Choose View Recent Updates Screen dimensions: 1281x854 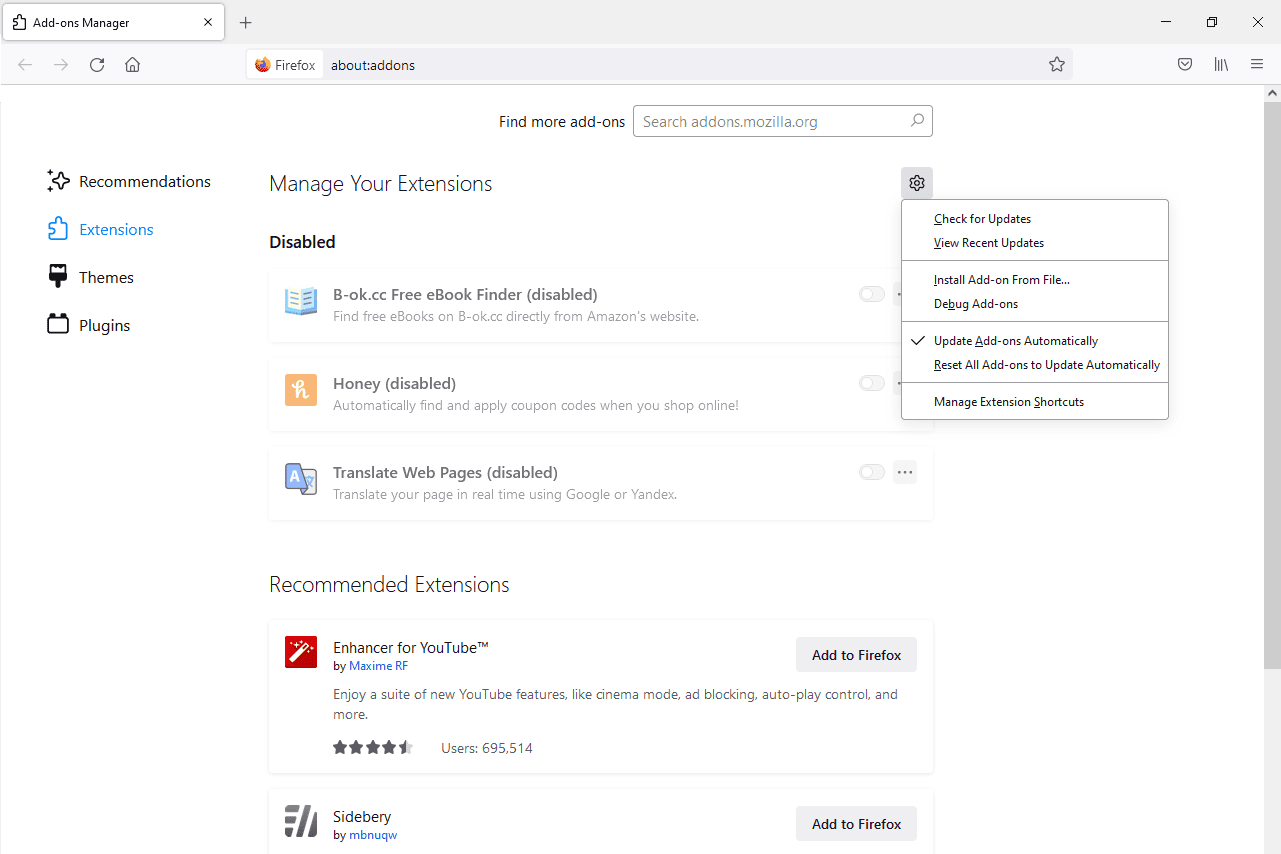(x=1035, y=243)
